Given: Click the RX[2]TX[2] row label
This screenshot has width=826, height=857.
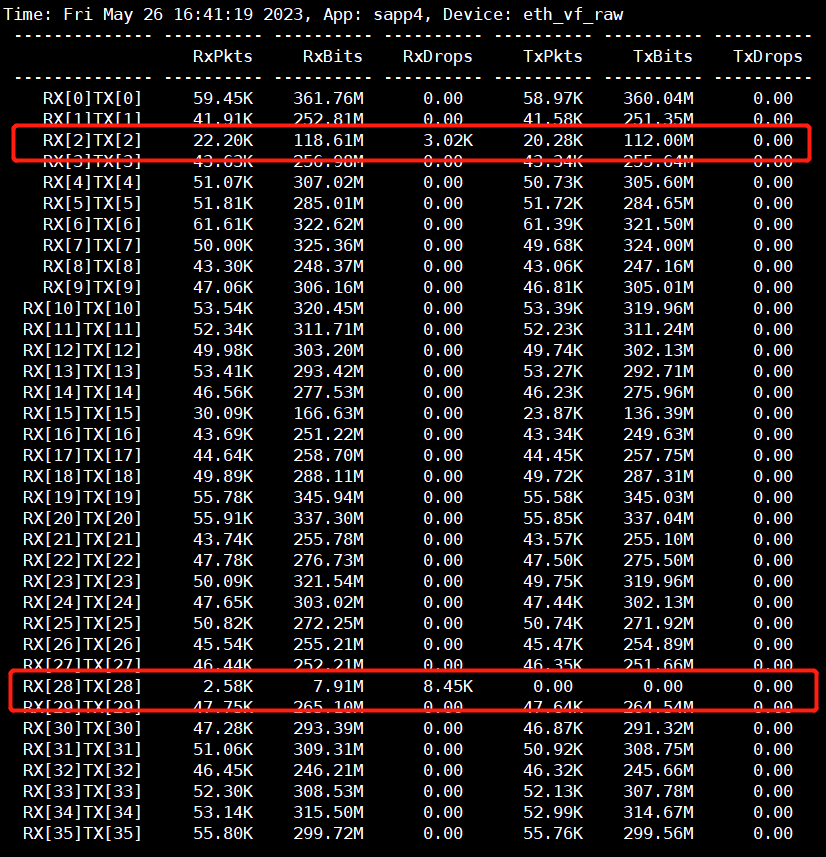Looking at the screenshot, I should pos(92,140).
